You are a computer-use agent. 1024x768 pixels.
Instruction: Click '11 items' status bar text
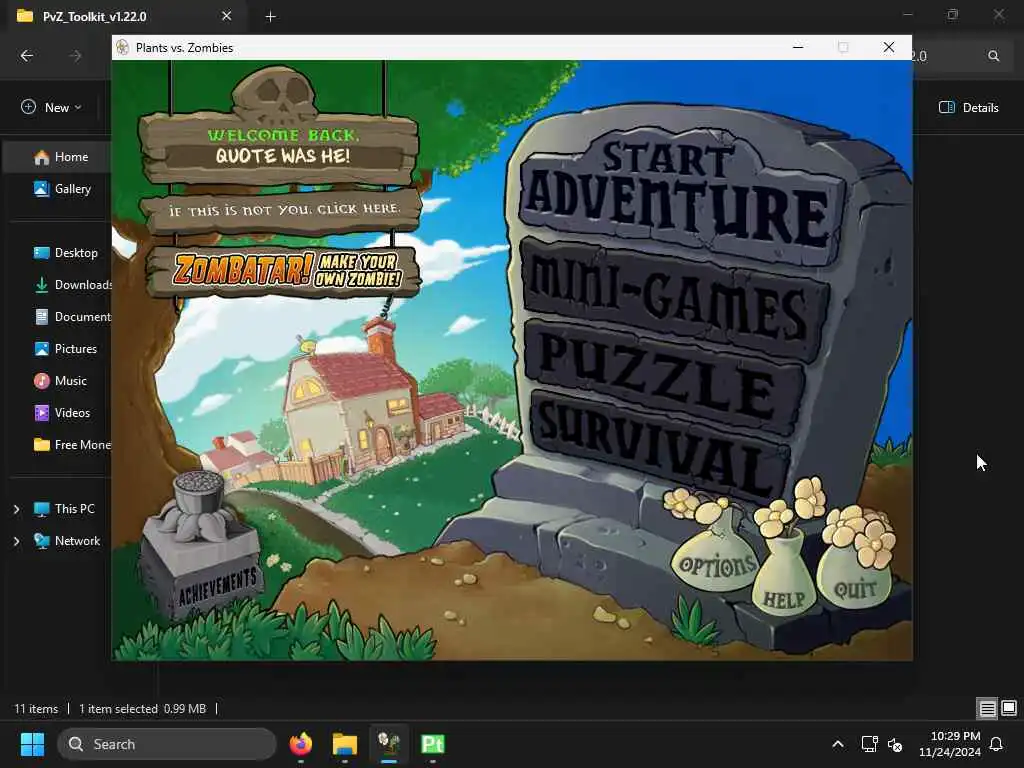36,709
